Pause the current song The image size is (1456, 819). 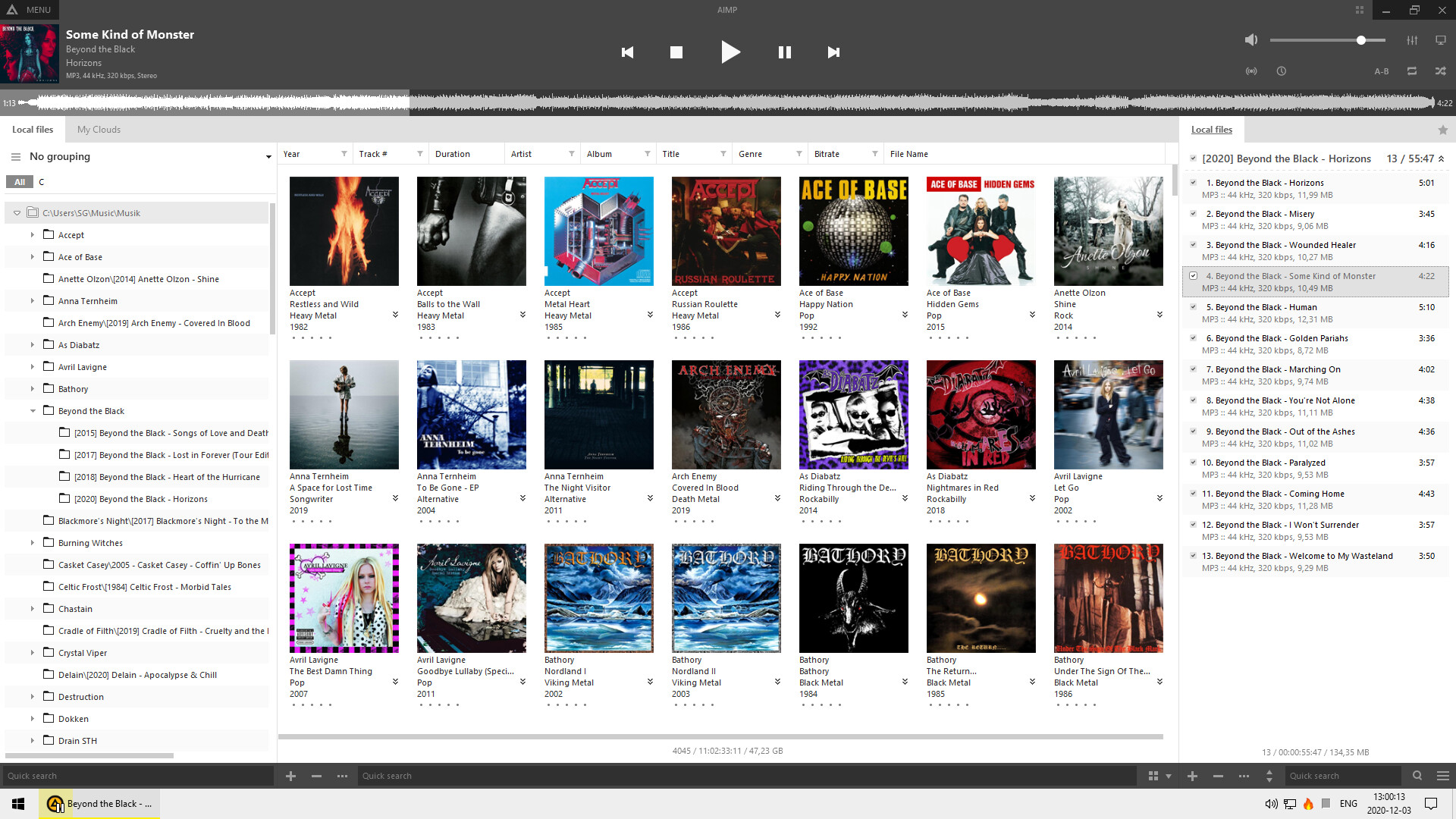point(785,52)
